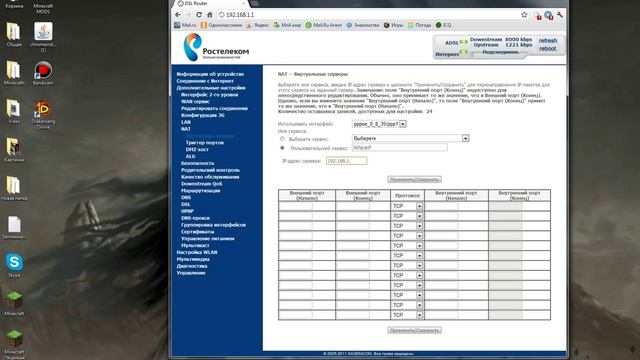Select the Minecraft folder icon on desktop
This screenshot has width=640, height=360.
point(14,73)
